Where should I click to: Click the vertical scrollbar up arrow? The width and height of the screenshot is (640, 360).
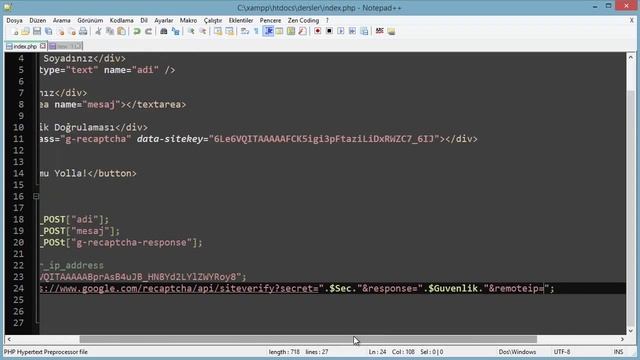tap(631, 57)
